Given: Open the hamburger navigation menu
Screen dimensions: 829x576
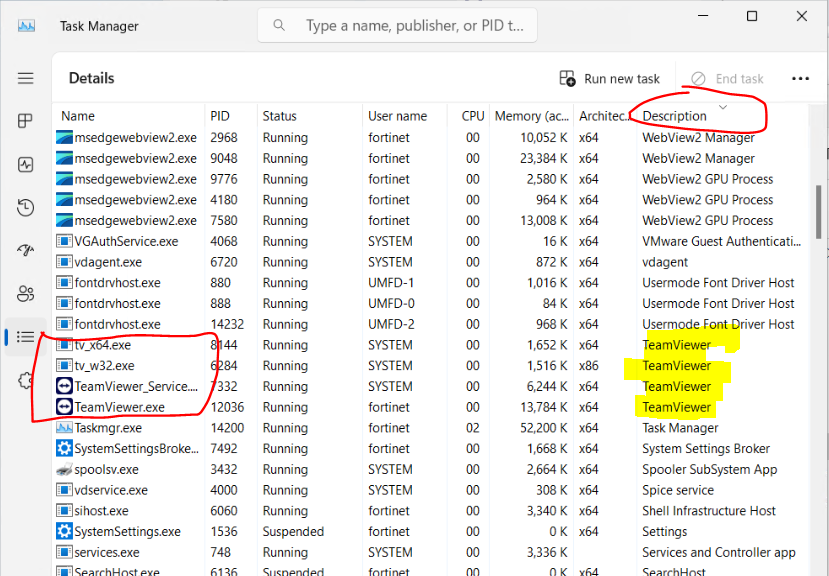Looking at the screenshot, I should pyautogui.click(x=25, y=78).
